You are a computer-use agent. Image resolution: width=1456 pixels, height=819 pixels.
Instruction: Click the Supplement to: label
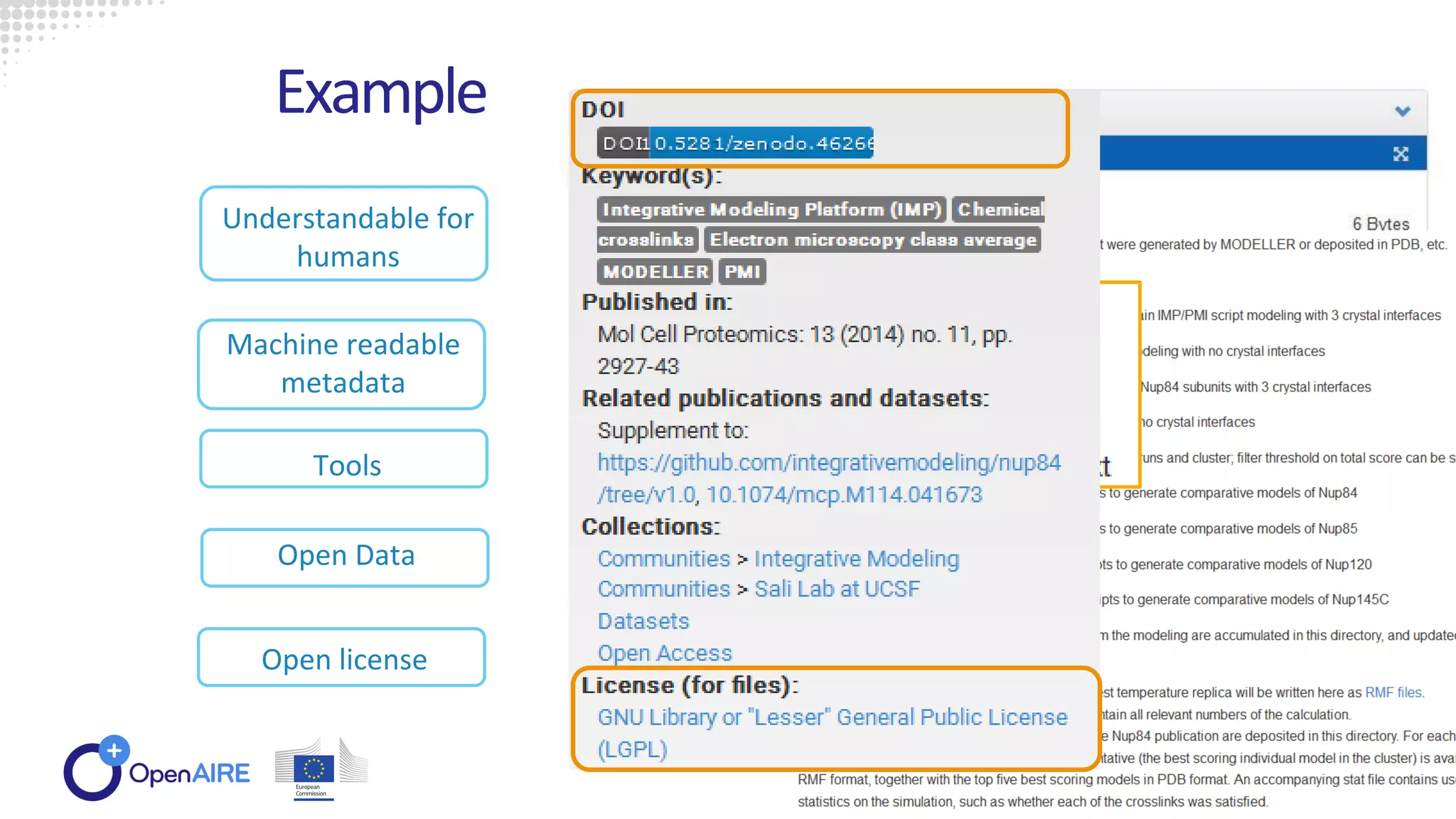coord(673,431)
